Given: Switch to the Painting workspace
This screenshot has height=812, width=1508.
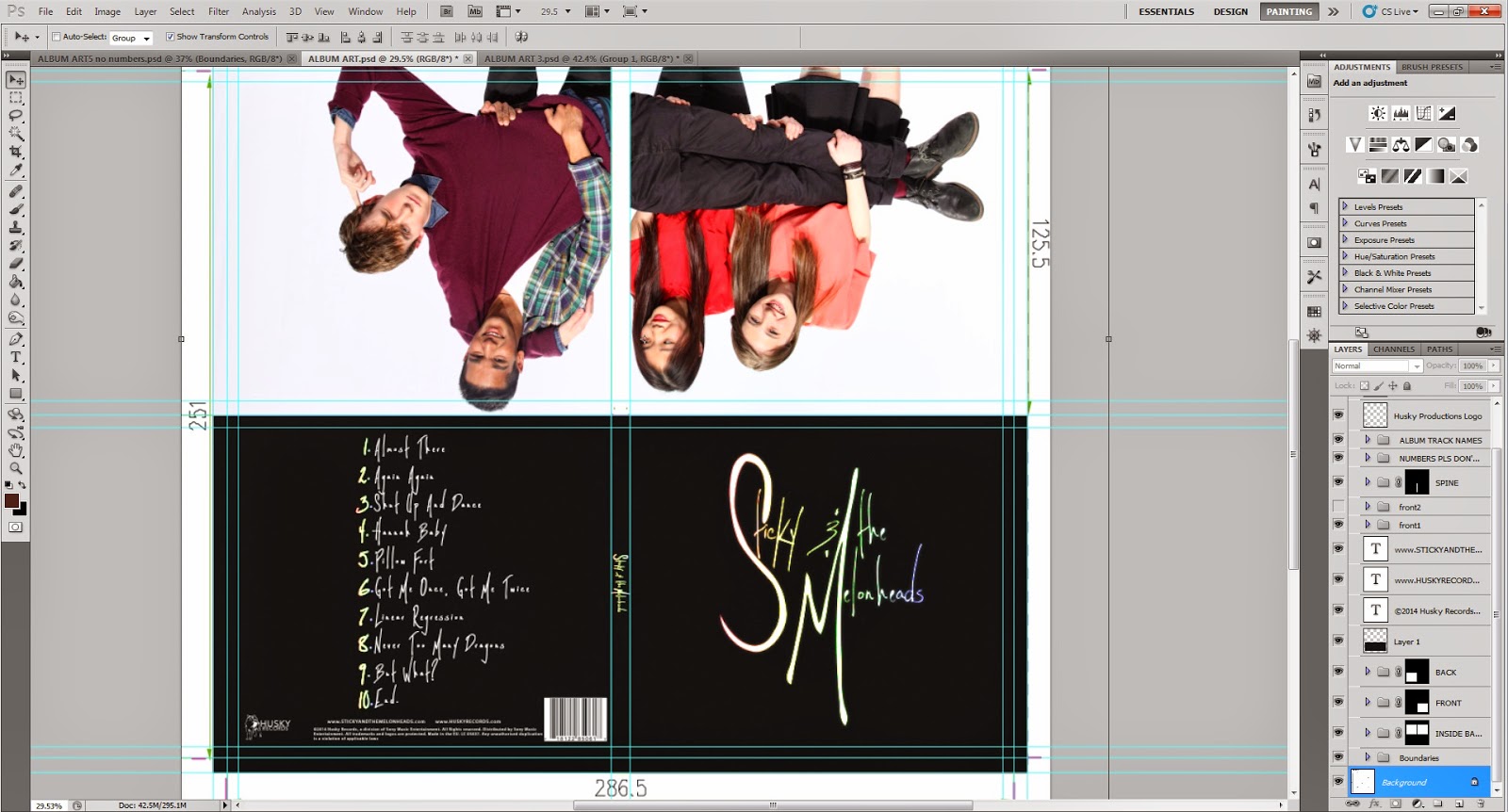Looking at the screenshot, I should (x=1288, y=11).
